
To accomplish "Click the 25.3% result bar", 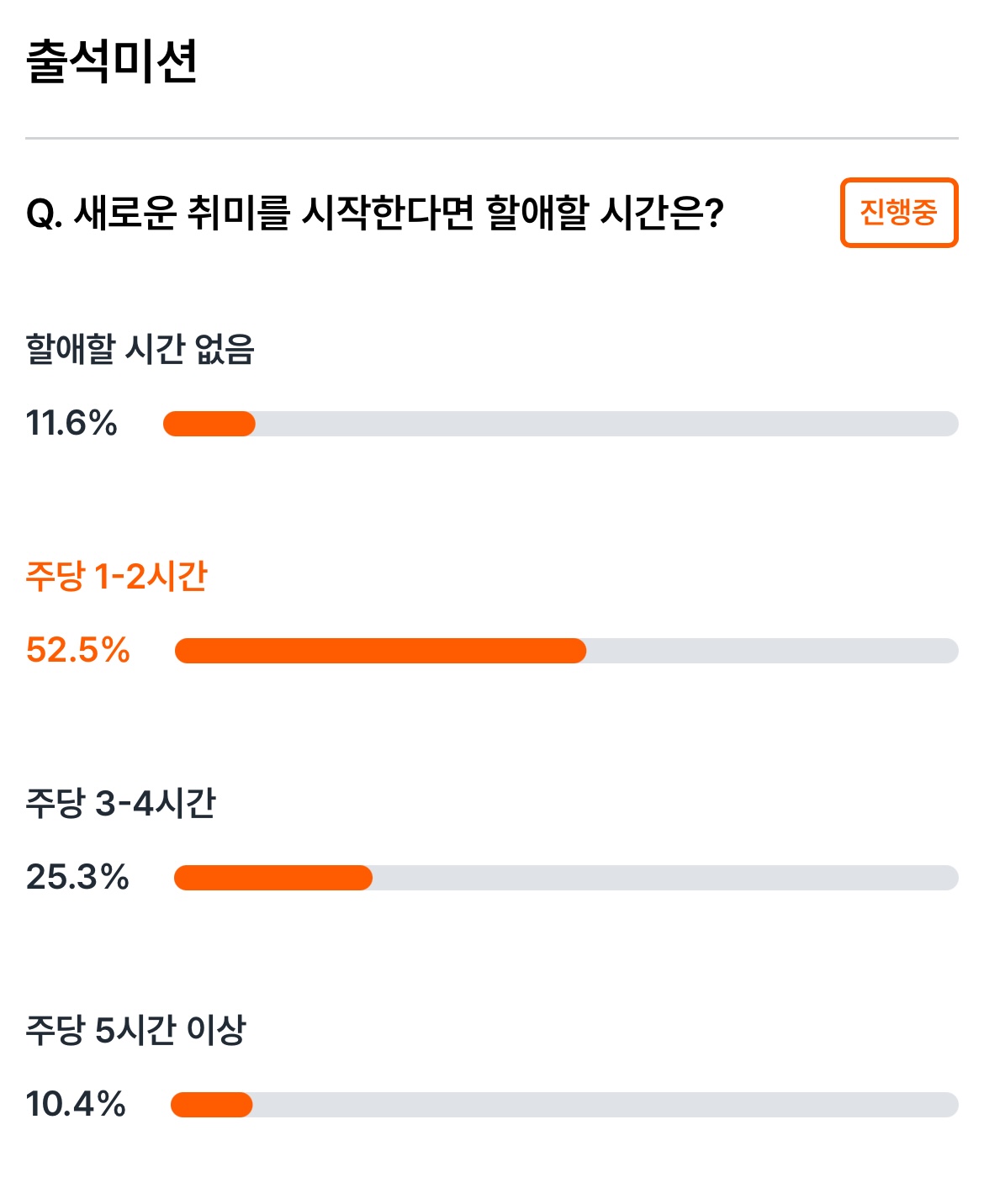I will 566,878.
